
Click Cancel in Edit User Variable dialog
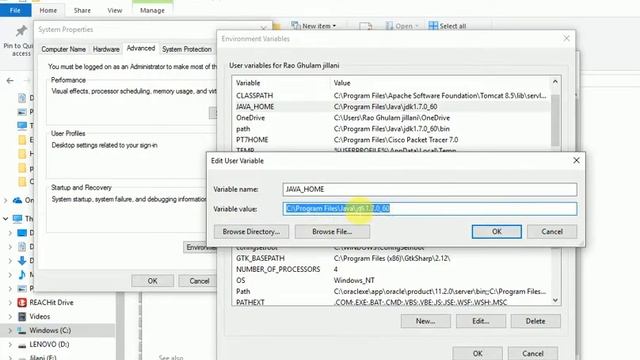552,231
